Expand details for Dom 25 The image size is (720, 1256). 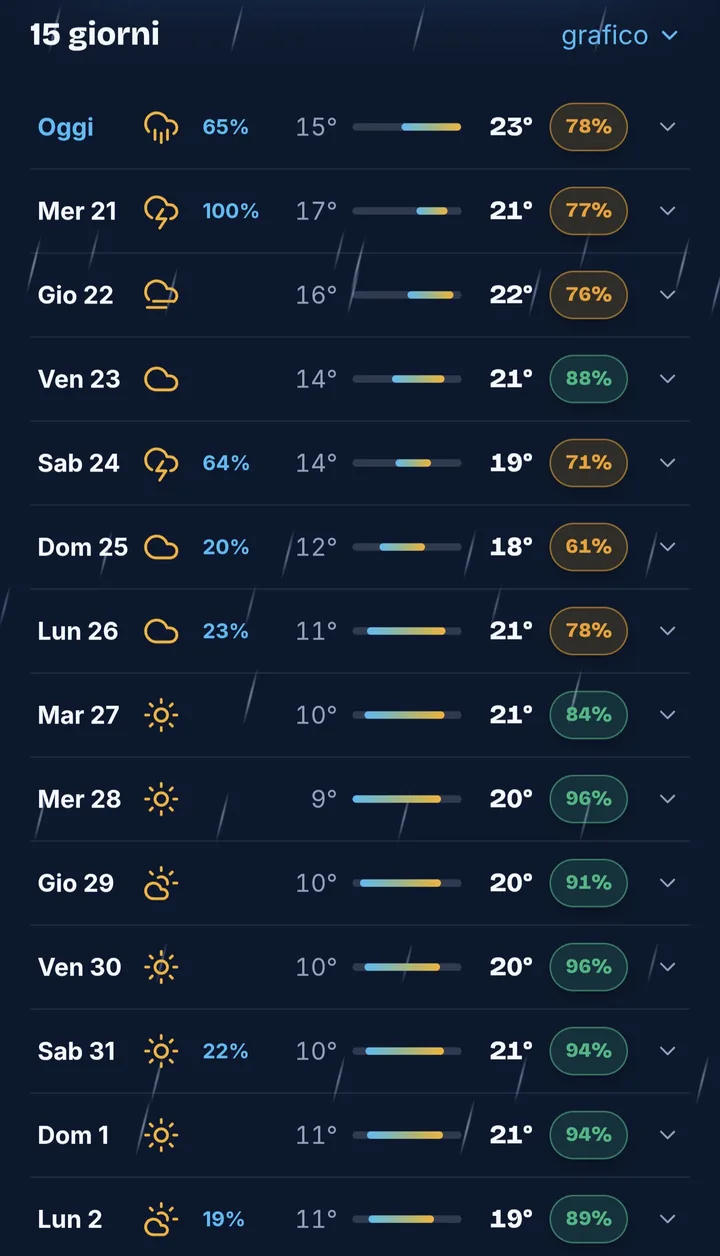(668, 547)
